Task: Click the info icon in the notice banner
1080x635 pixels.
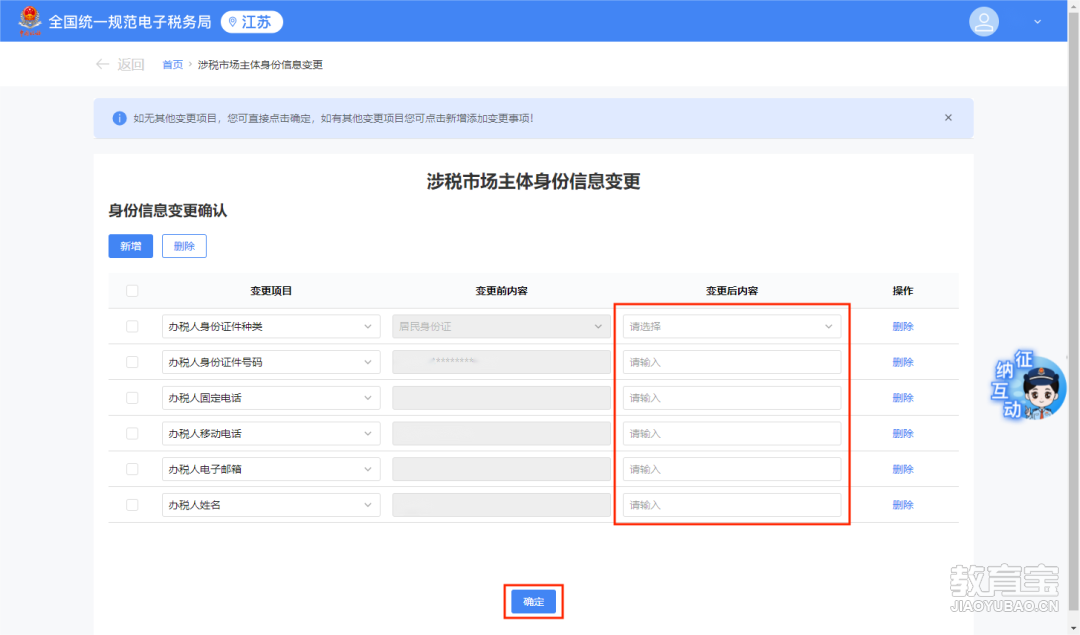Action: [119, 118]
